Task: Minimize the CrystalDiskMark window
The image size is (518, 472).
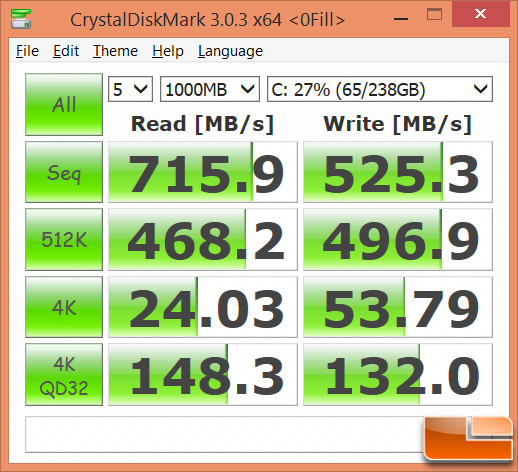Action: coord(401,18)
